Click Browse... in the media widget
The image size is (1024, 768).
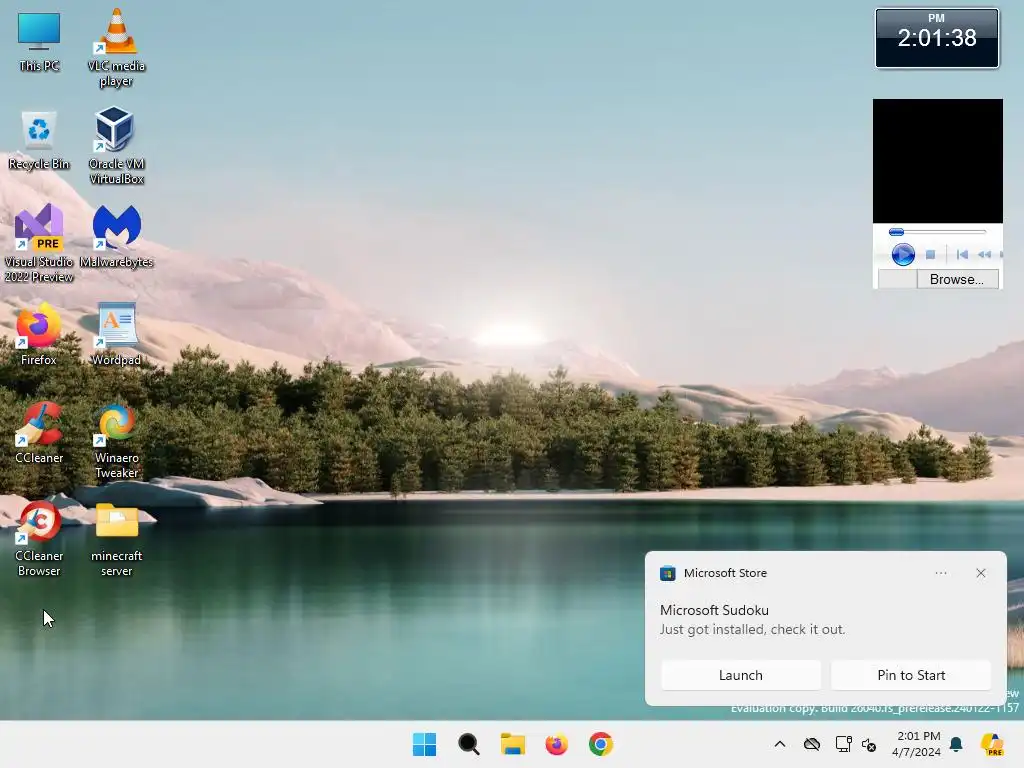(x=957, y=280)
